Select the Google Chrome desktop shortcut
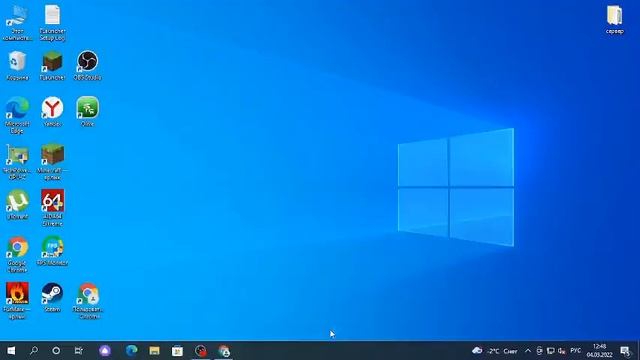This screenshot has width=640, height=360. pyautogui.click(x=17, y=254)
